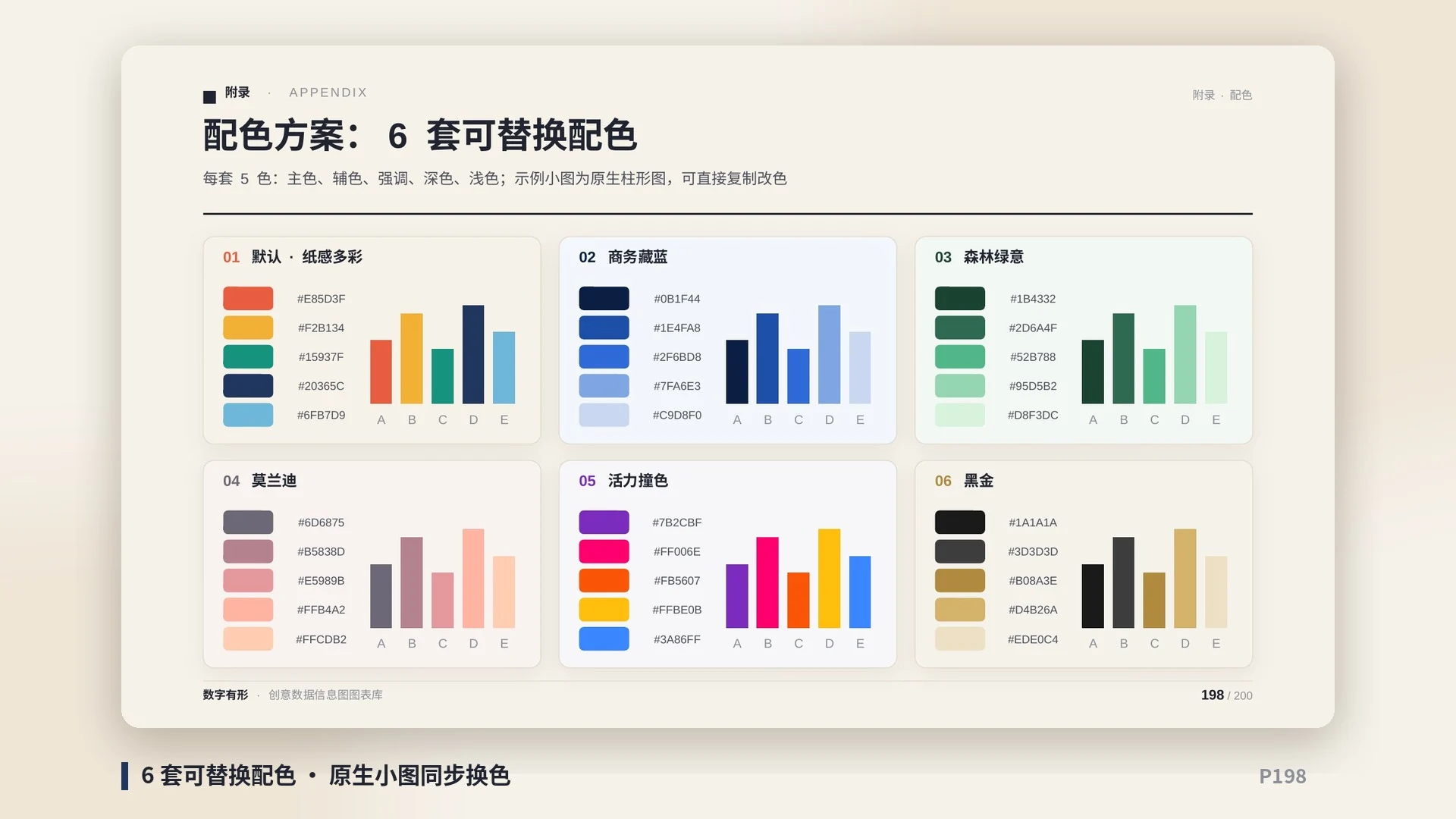The width and height of the screenshot is (1456, 819).
Task: Click the 'P198' page label
Action: pos(1282,777)
